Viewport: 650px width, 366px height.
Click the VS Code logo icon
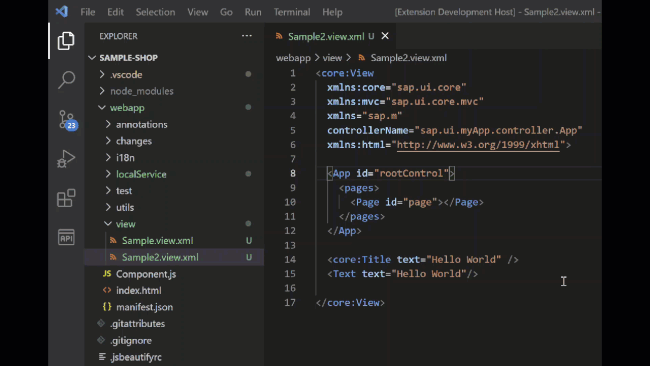click(62, 12)
